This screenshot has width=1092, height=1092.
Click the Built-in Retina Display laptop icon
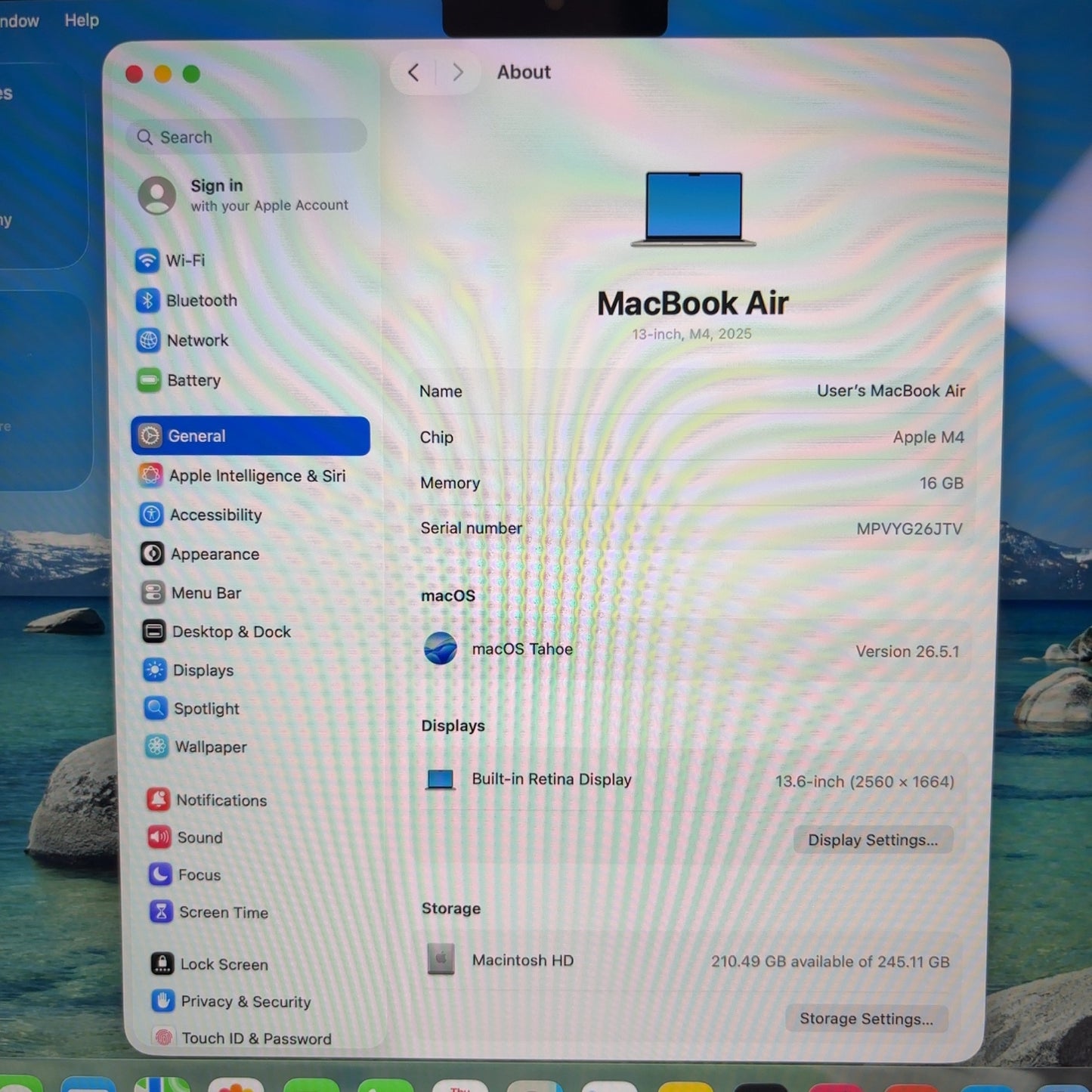pyautogui.click(x=441, y=779)
